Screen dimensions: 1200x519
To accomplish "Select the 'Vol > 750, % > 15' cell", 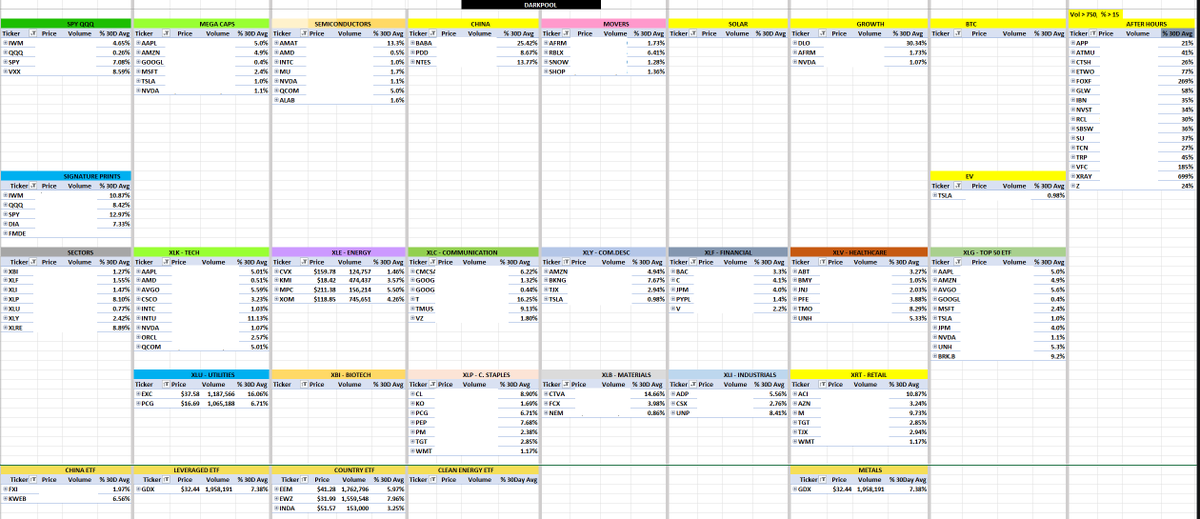I will point(1098,14).
